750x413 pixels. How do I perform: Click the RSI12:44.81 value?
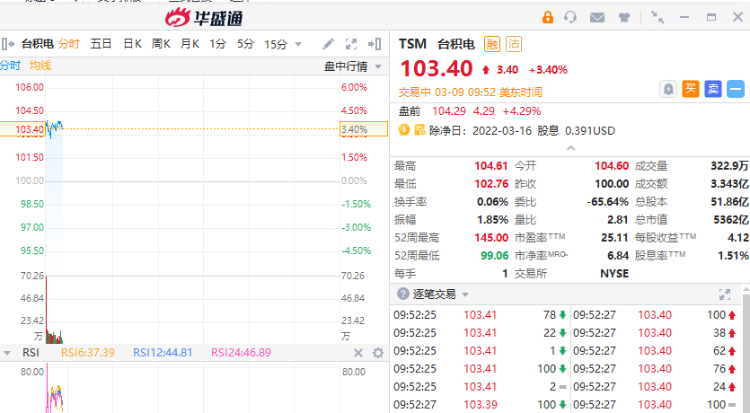163,353
